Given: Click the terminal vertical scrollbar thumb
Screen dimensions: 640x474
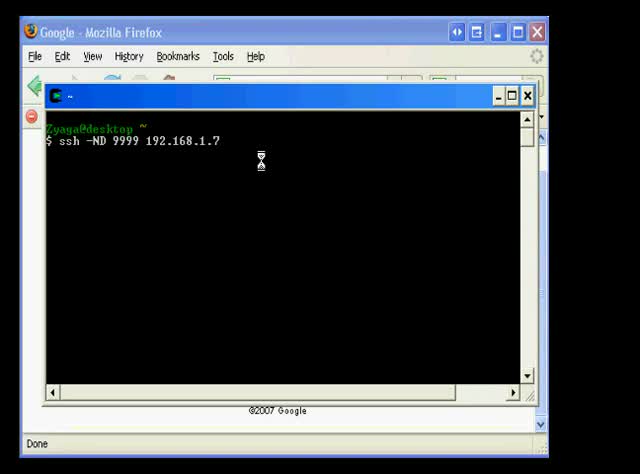Looking at the screenshot, I should 527,137.
